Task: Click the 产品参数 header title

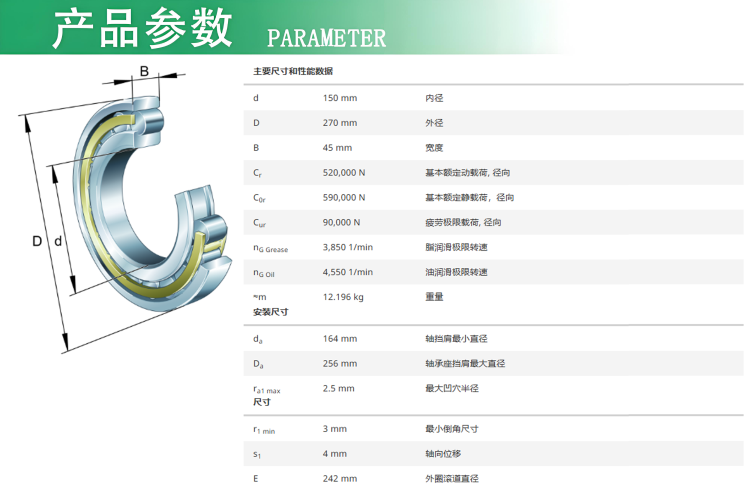Action: pos(142,29)
